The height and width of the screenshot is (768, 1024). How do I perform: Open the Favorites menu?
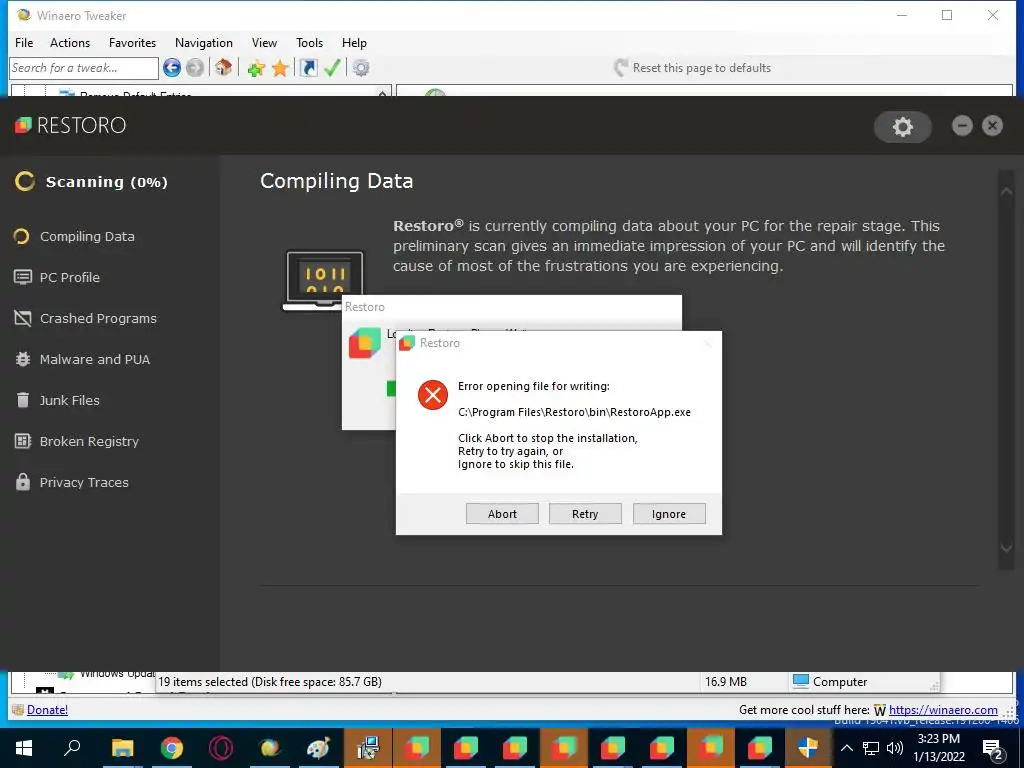pyautogui.click(x=133, y=42)
